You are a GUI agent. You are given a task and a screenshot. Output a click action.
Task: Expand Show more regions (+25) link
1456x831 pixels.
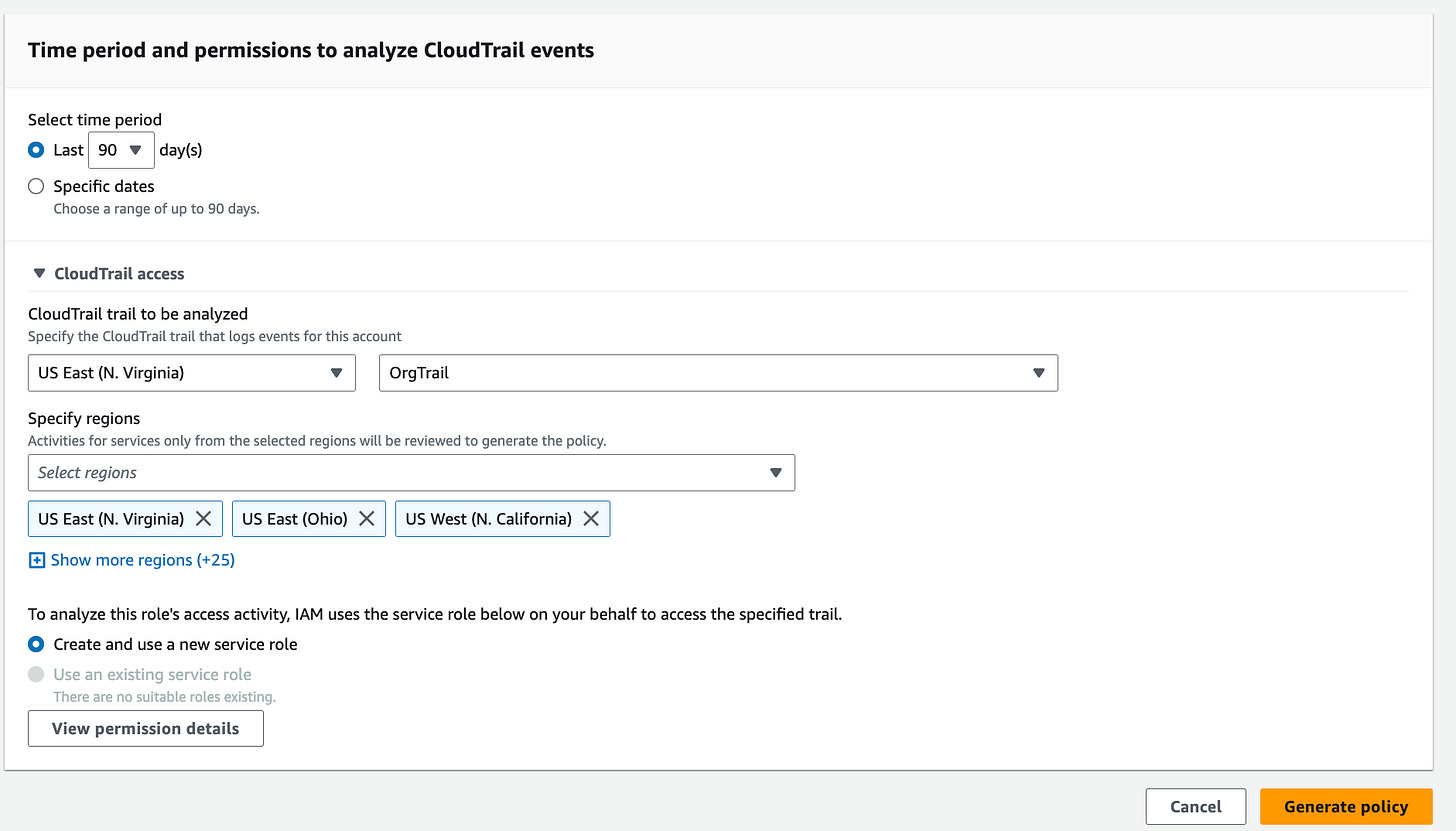click(x=143, y=560)
